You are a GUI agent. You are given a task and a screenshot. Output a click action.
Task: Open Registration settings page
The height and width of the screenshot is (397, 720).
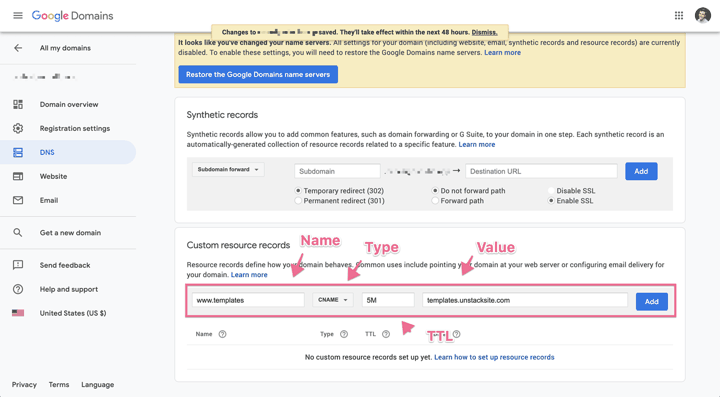[75, 128]
